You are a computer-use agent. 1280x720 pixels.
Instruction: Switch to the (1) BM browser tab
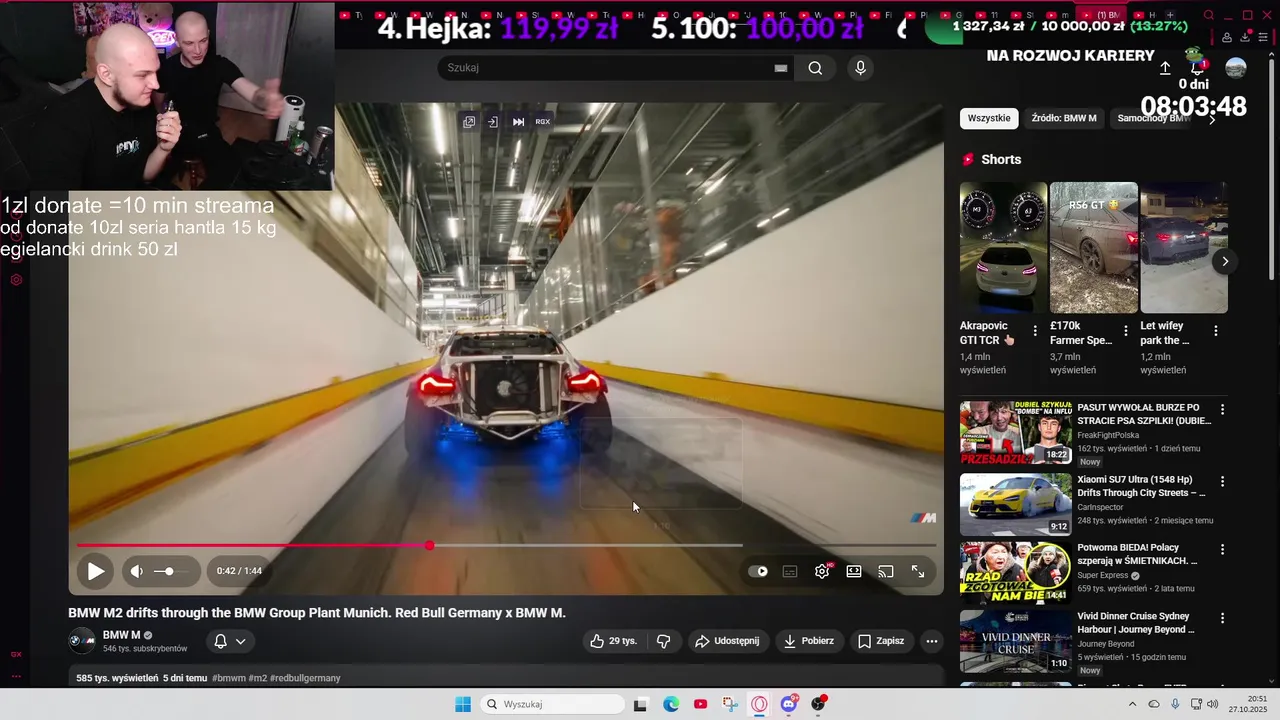pyautogui.click(x=1102, y=15)
